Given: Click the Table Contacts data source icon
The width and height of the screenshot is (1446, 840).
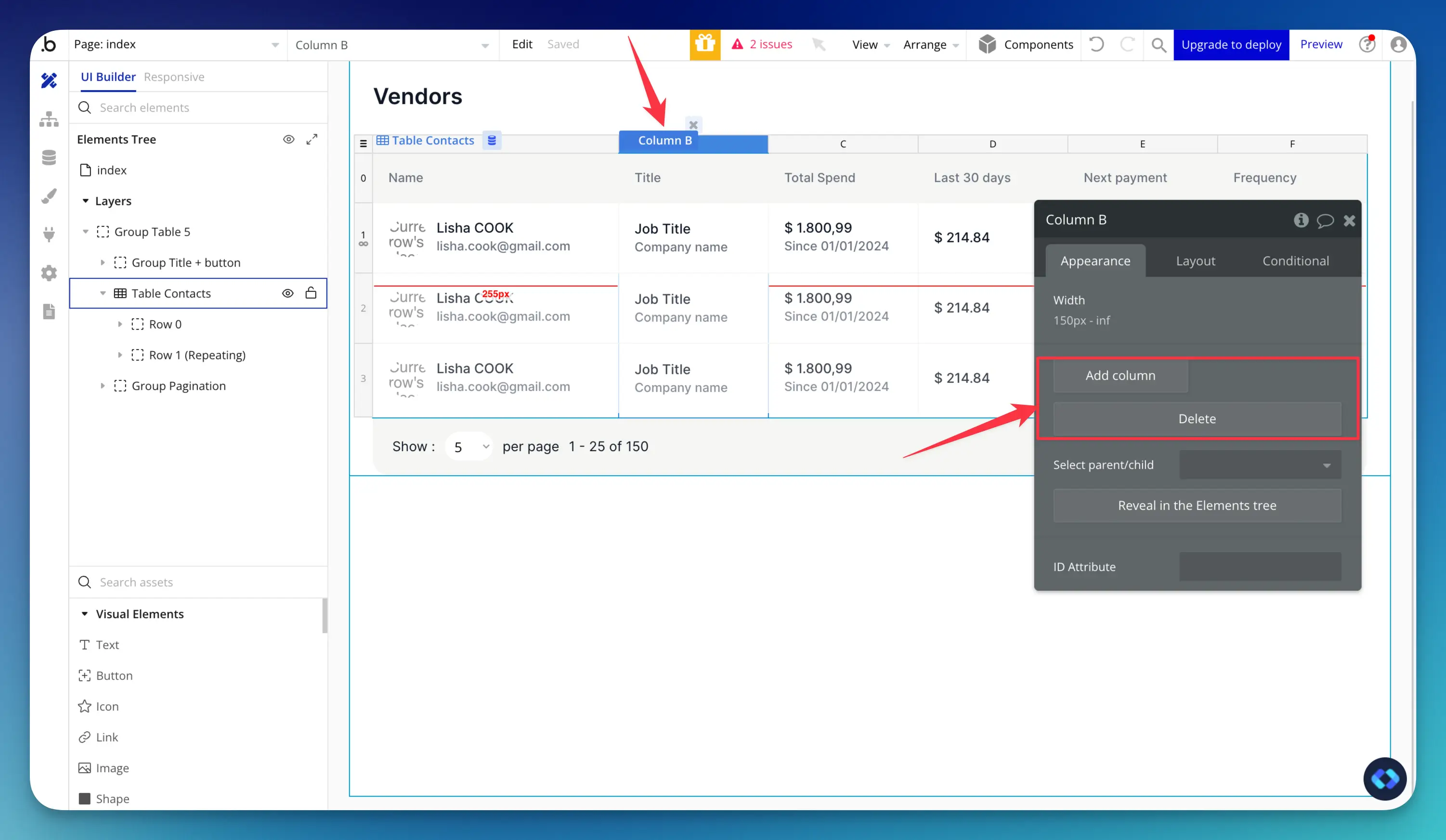Looking at the screenshot, I should (x=492, y=141).
